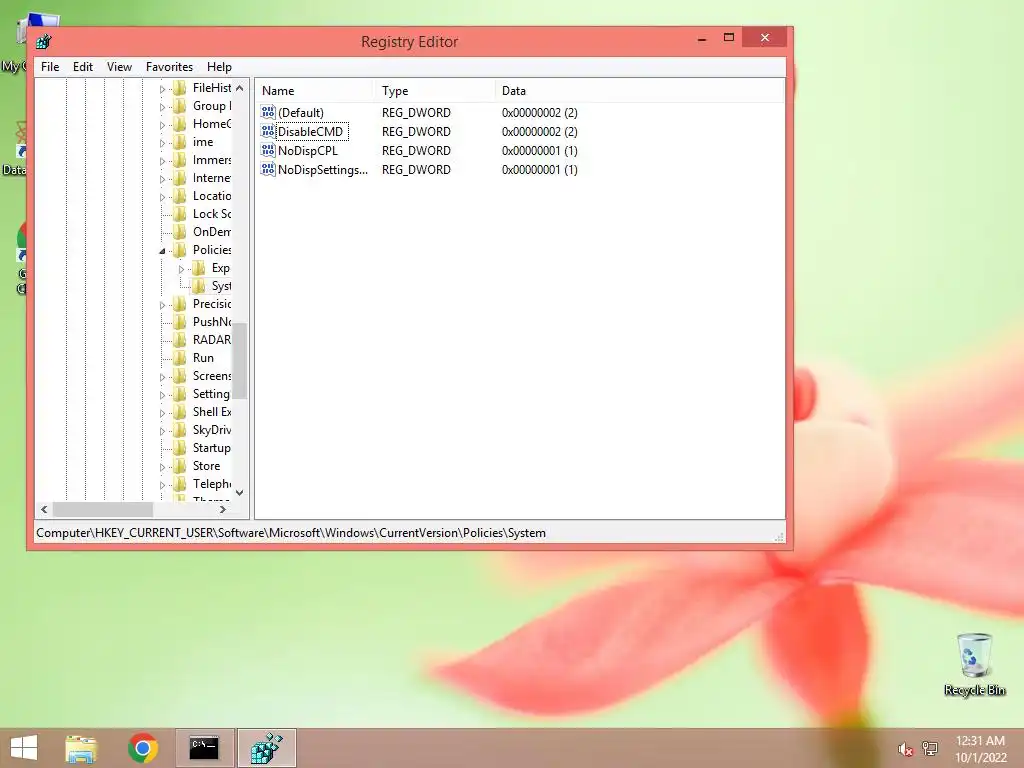Click the muted volume tray icon
This screenshot has width=1024, height=768.
(905, 749)
